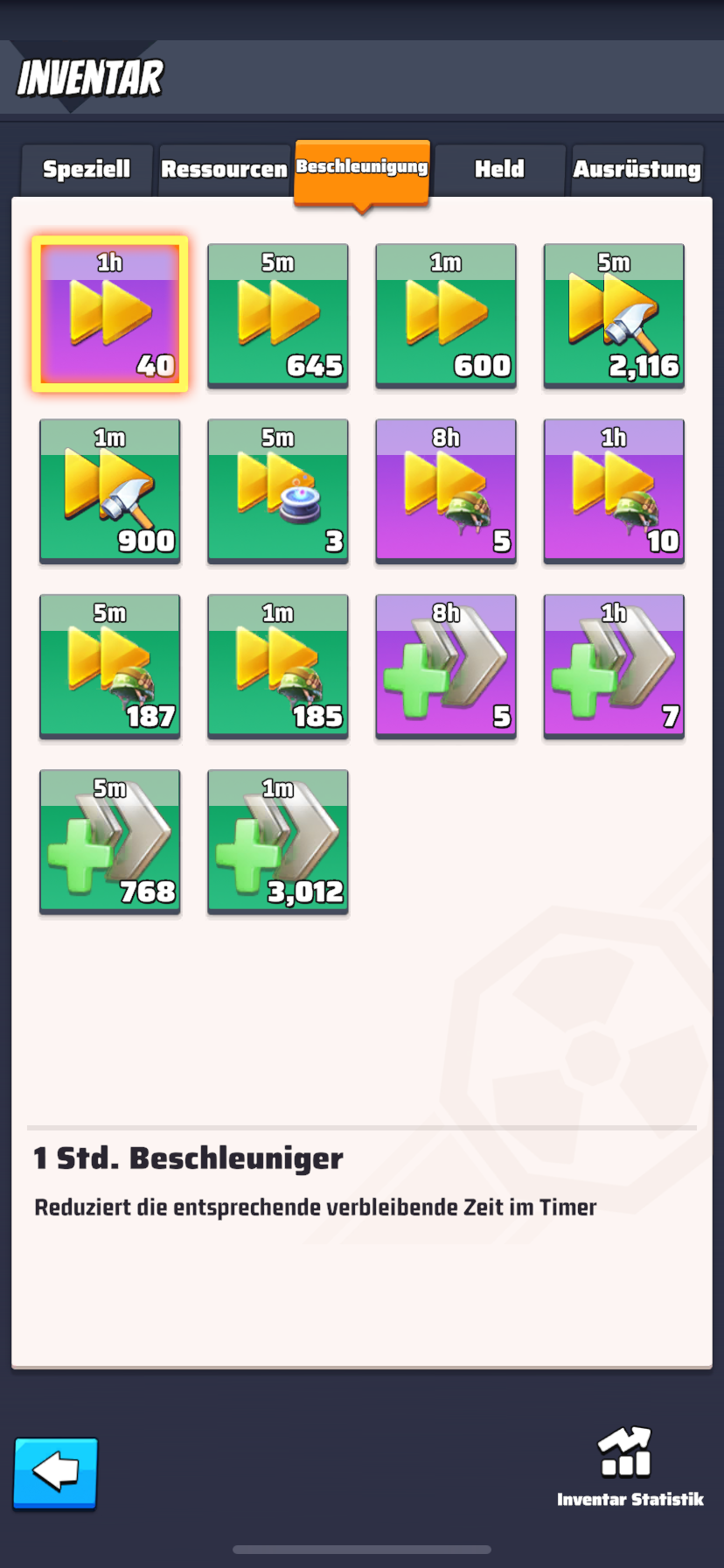Viewport: 724px width, 1568px height.
Task: Select the 1h speedup with 40 count
Action: tap(110, 314)
